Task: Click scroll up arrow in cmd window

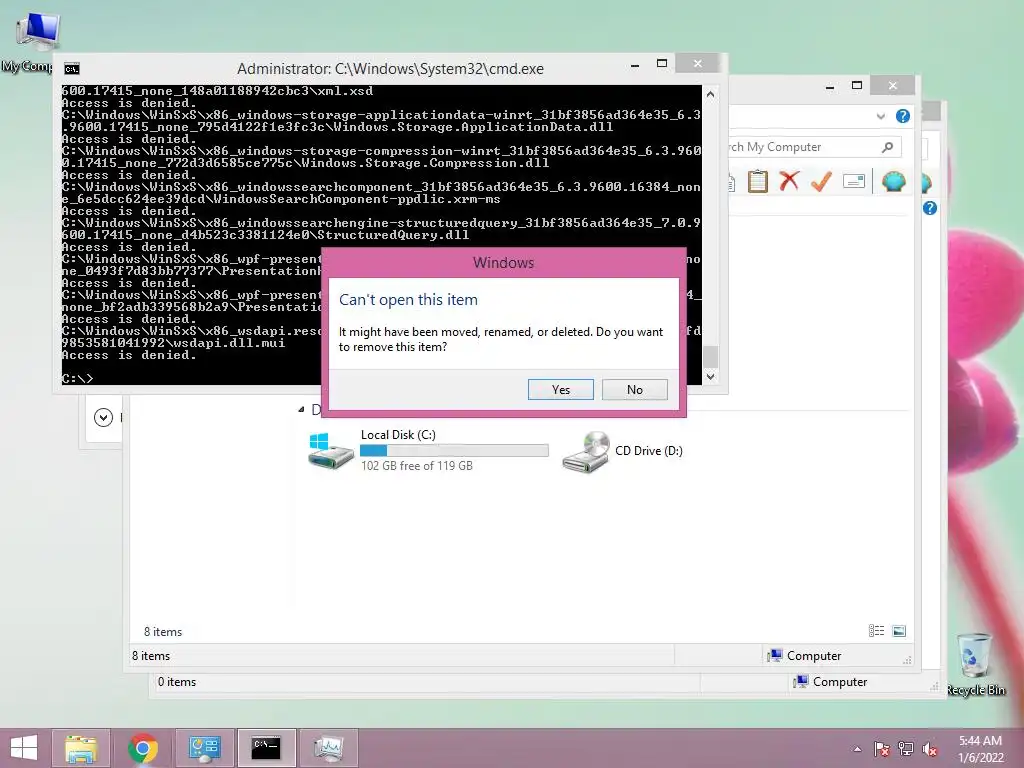Action: [711, 94]
